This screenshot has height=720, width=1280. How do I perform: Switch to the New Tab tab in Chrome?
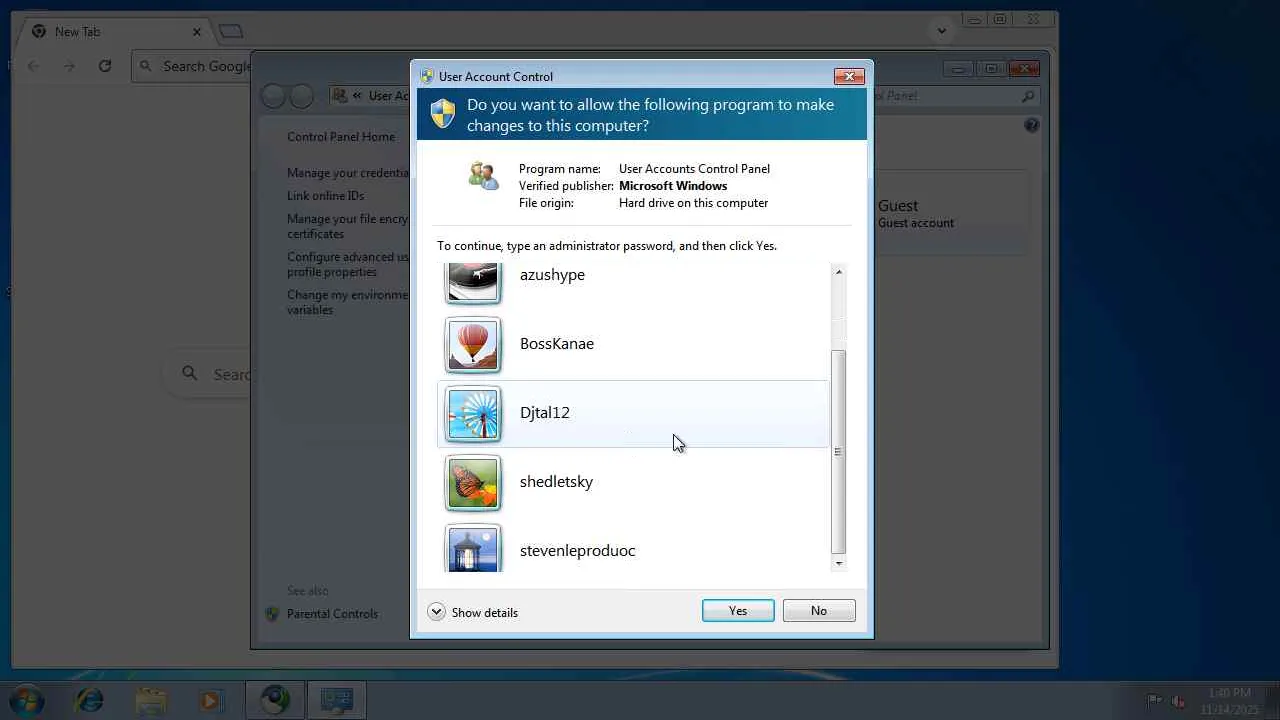[116, 32]
